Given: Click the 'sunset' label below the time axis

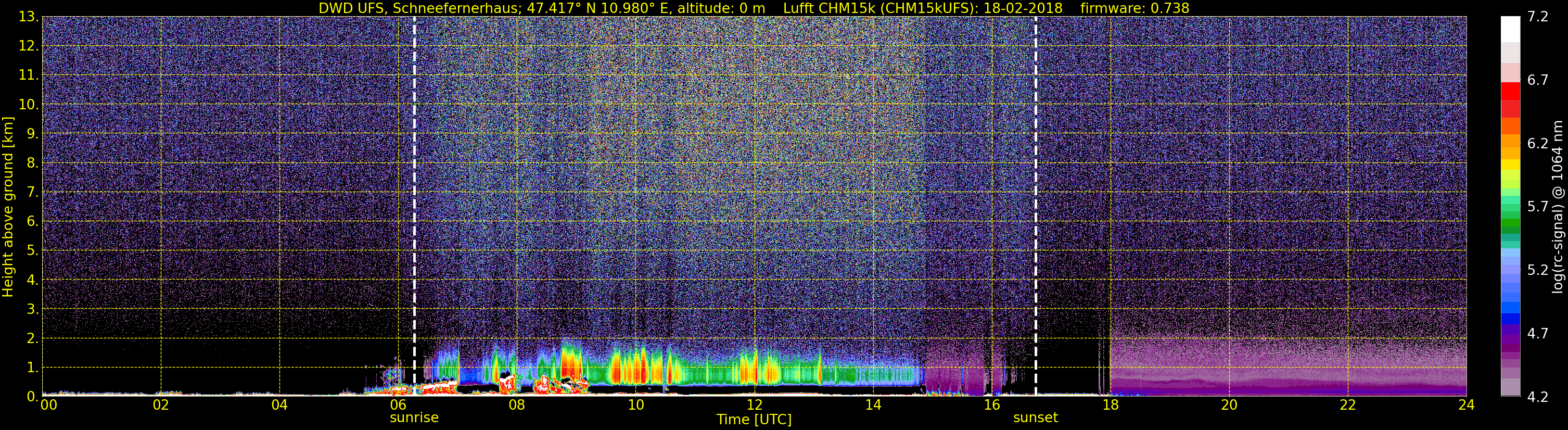Looking at the screenshot, I should pyautogui.click(x=1036, y=418).
